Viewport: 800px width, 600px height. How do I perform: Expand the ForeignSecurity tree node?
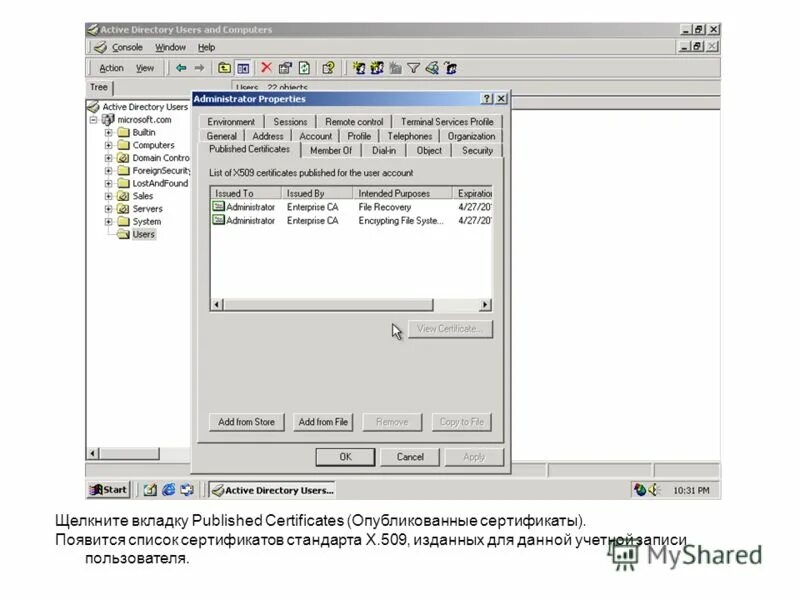[108, 171]
